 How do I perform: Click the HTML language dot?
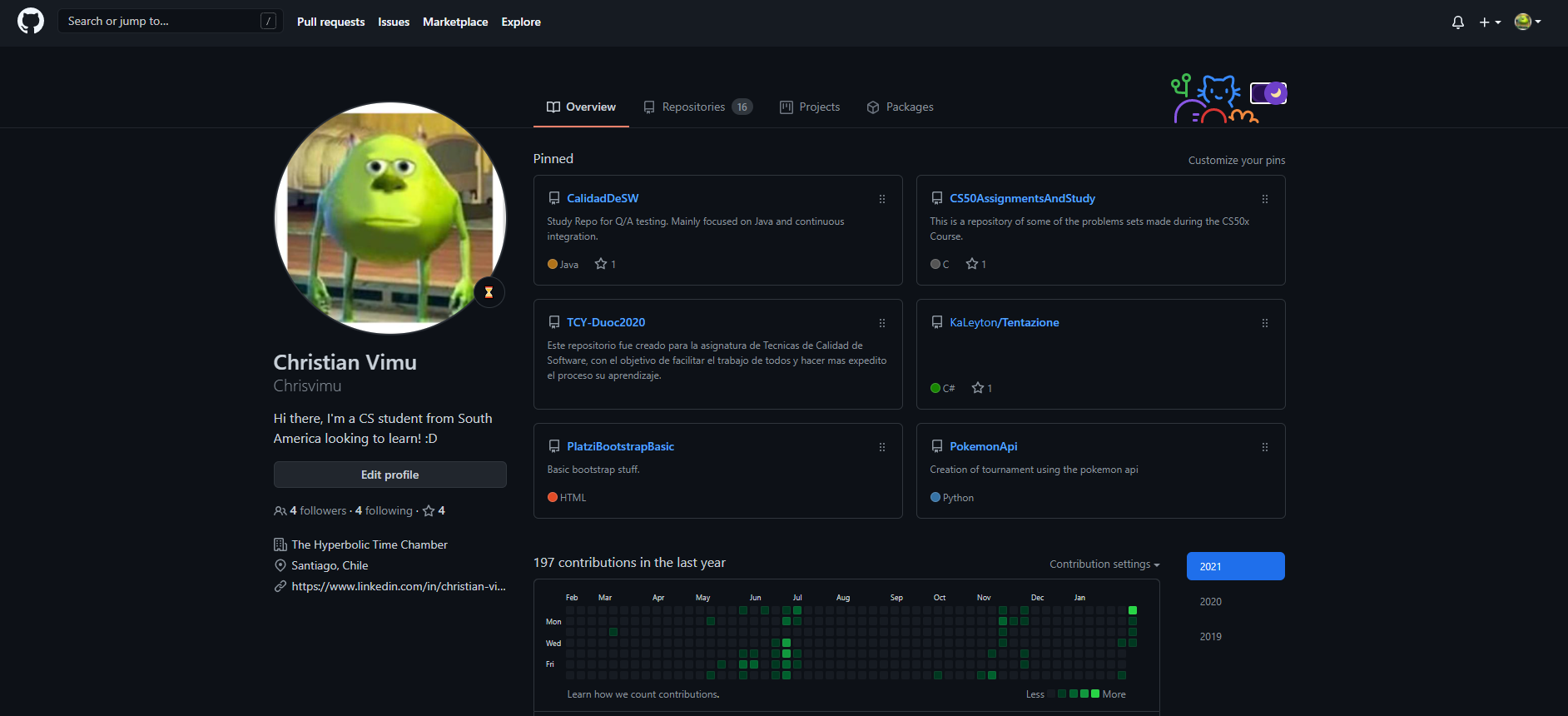pos(553,497)
